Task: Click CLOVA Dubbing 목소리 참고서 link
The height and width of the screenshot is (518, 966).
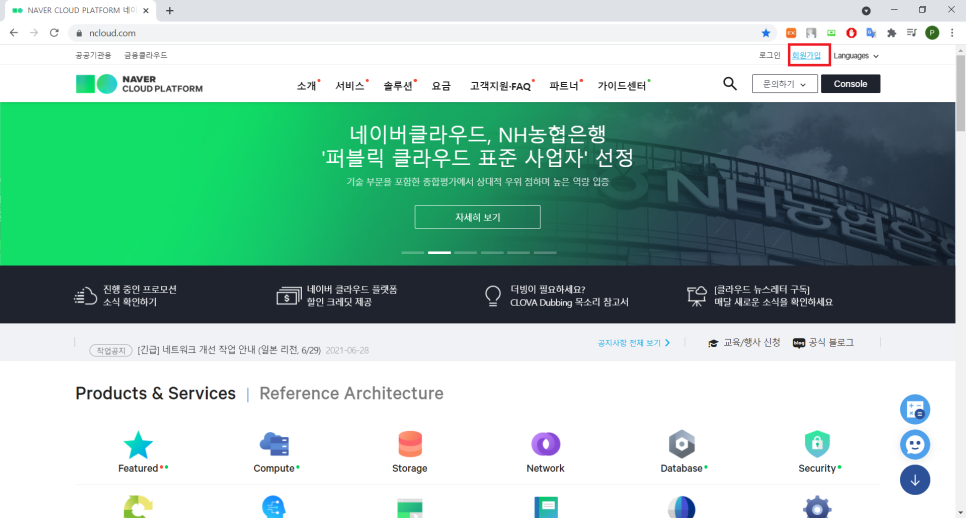Action: (557, 296)
